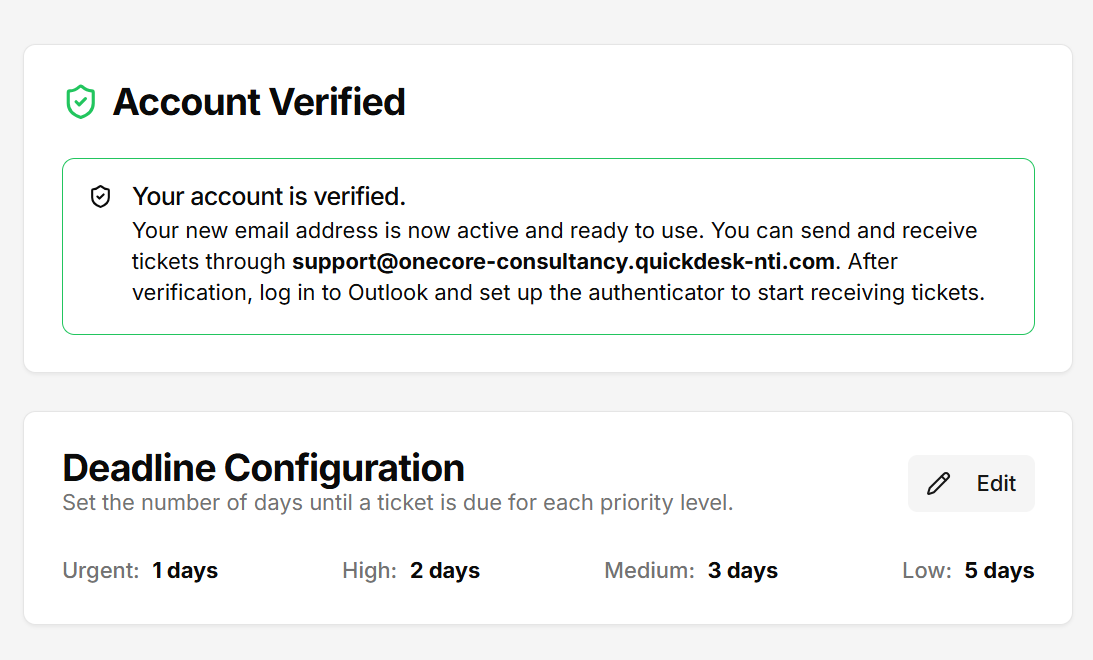Click the shield badge next to Account Verified heading

(x=81, y=101)
